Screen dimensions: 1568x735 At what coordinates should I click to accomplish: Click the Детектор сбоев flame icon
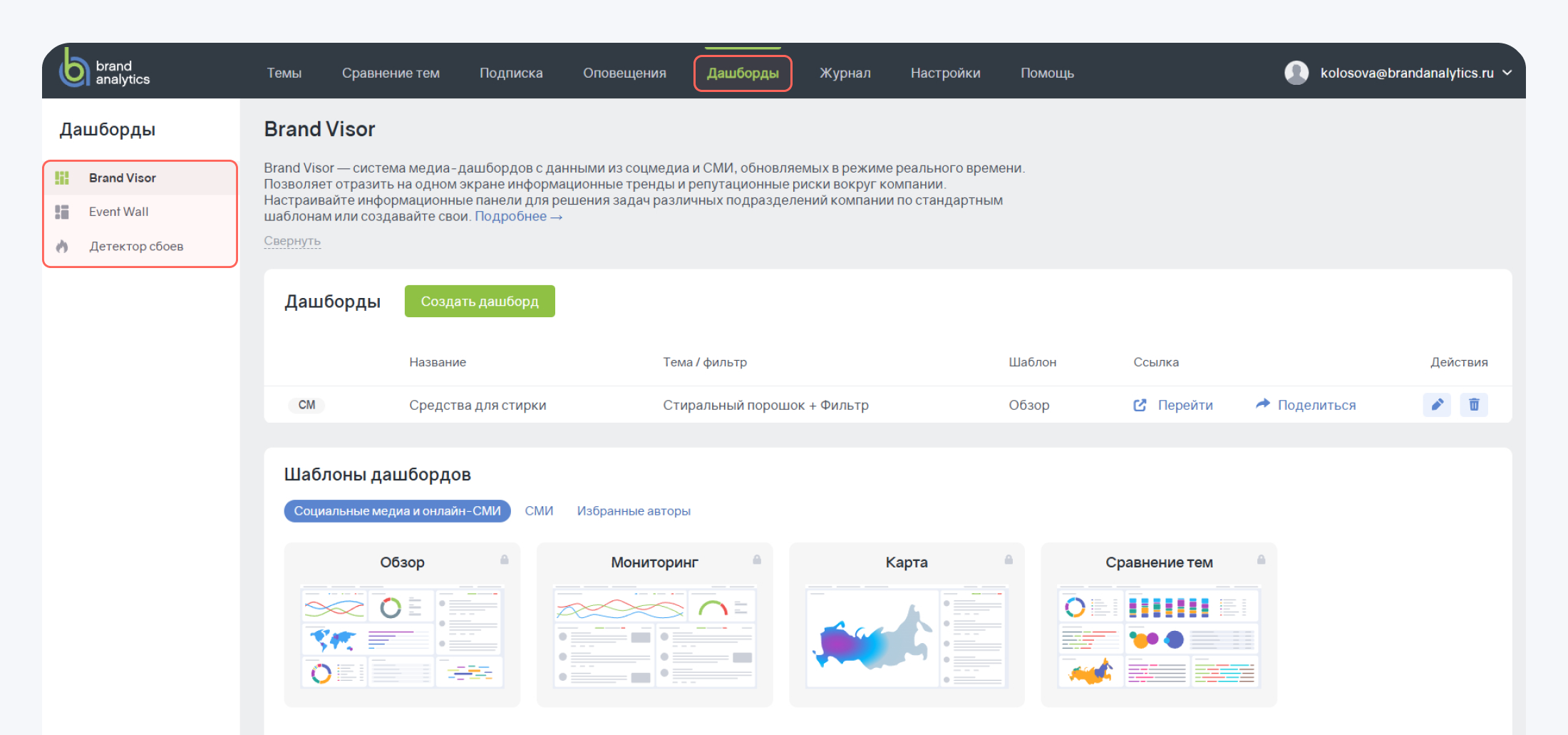(62, 246)
